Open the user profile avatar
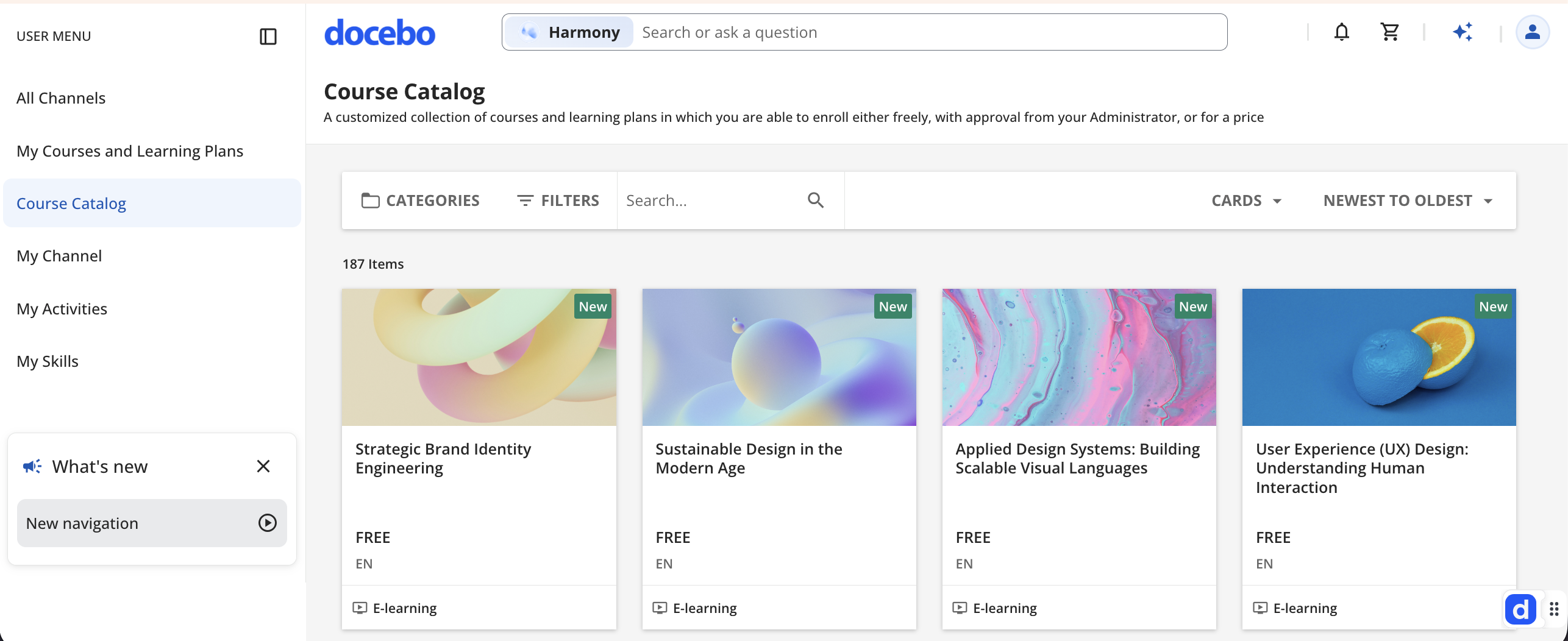The image size is (1568, 641). pos(1532,32)
